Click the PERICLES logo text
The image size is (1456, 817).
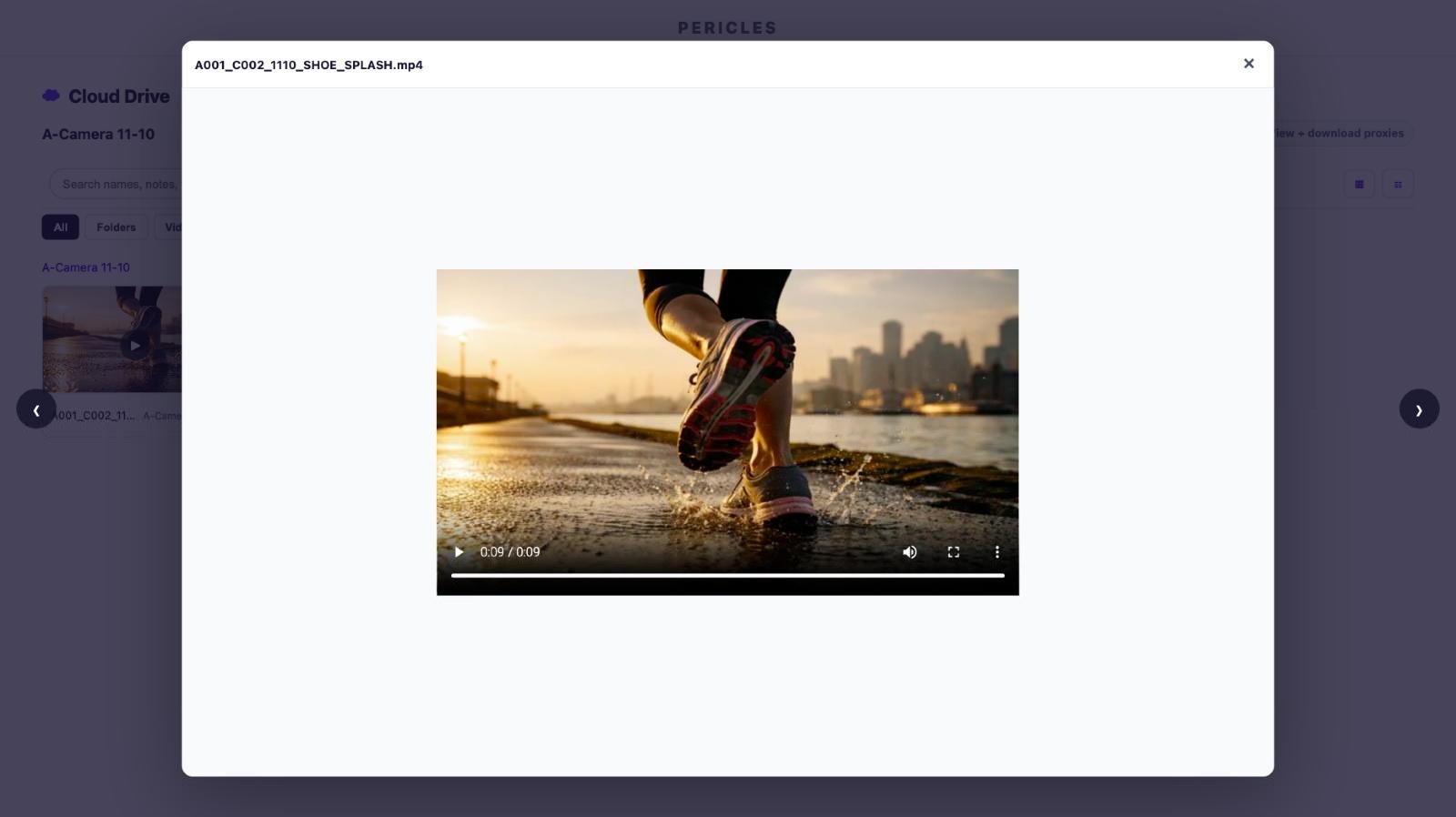[x=728, y=28]
